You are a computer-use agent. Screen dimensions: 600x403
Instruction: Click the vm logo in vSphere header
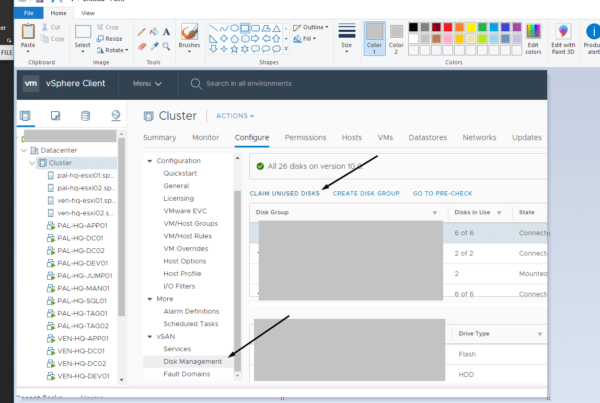tap(31, 83)
